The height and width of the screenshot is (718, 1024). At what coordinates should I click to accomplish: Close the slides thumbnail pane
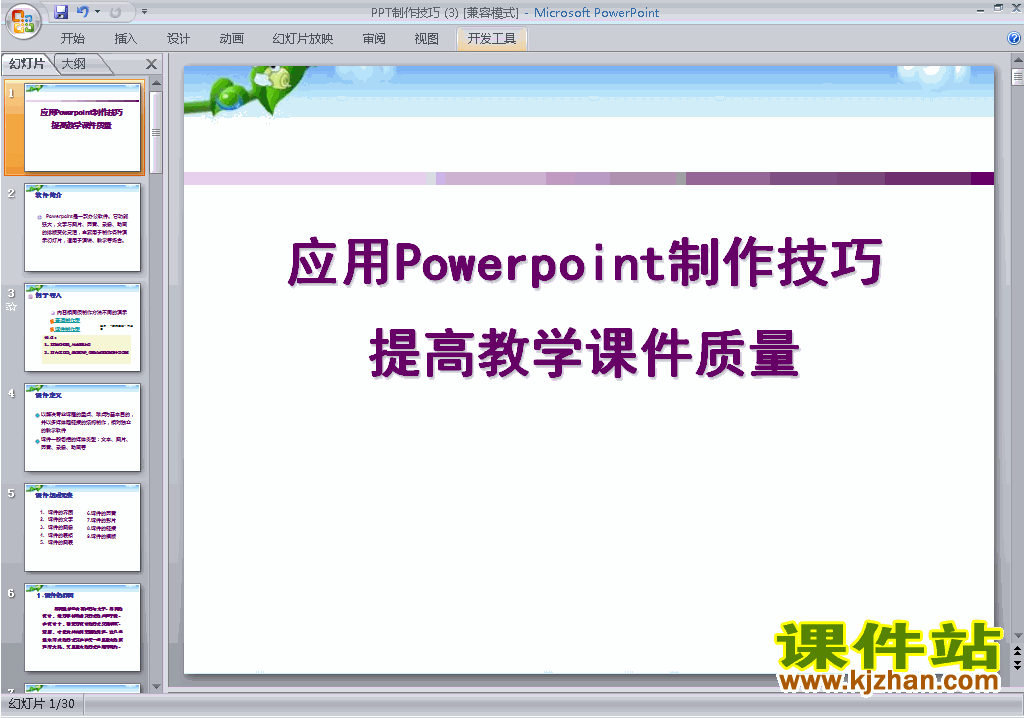[152, 64]
